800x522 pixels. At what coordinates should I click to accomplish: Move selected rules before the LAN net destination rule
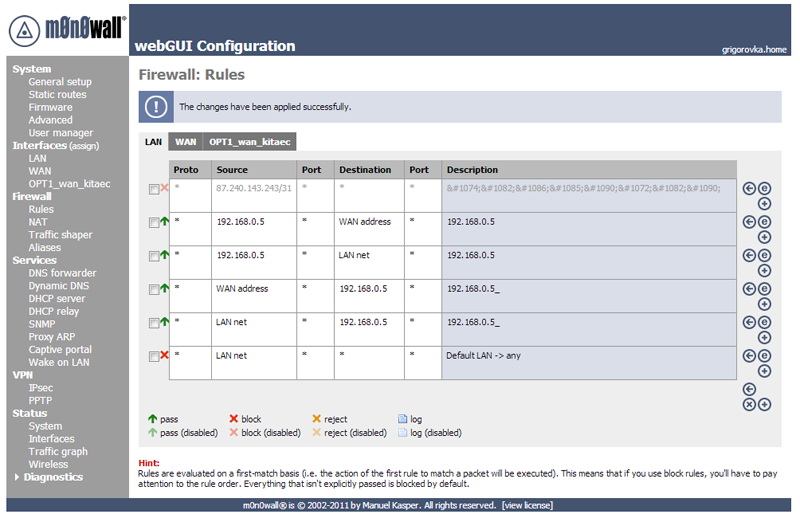point(748,255)
